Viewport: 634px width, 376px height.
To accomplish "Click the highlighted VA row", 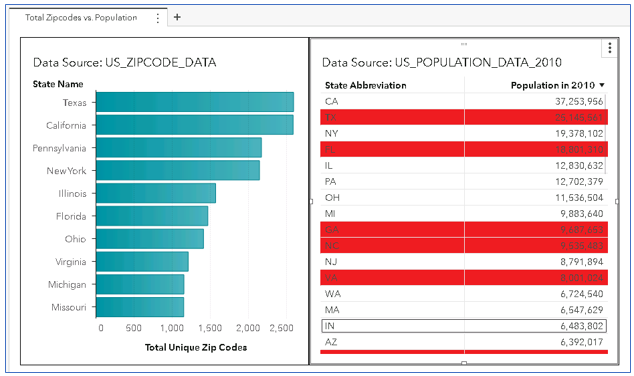I will (x=464, y=277).
